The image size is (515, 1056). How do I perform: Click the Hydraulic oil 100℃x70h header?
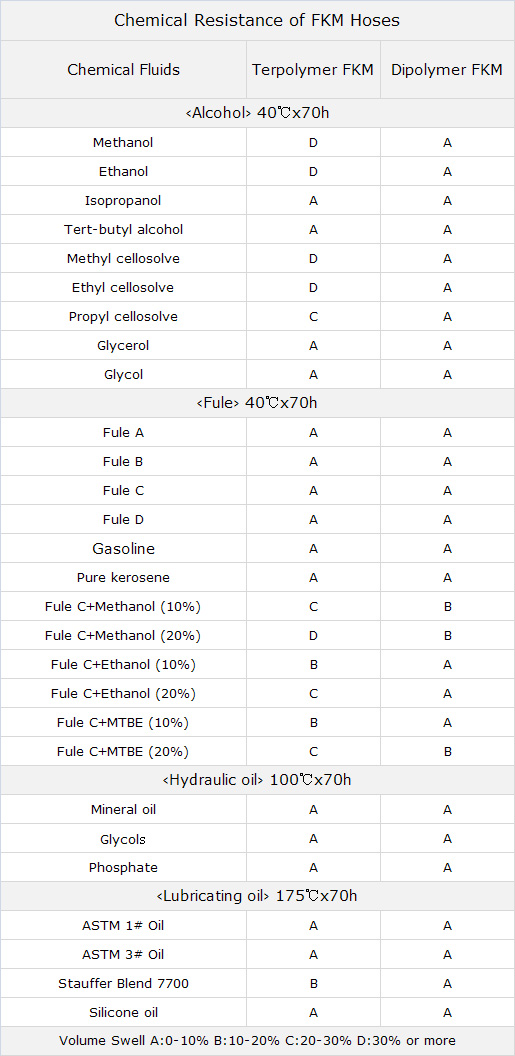[x=257, y=781]
